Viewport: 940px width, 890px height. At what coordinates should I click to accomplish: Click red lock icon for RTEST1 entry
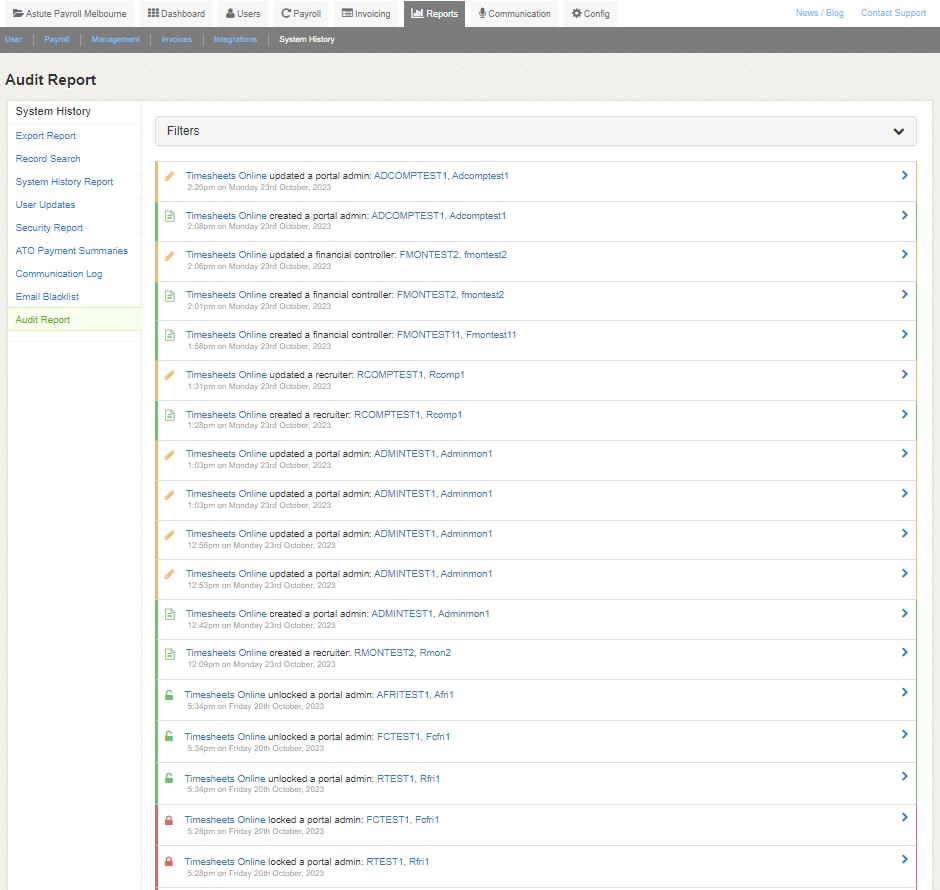tap(169, 862)
